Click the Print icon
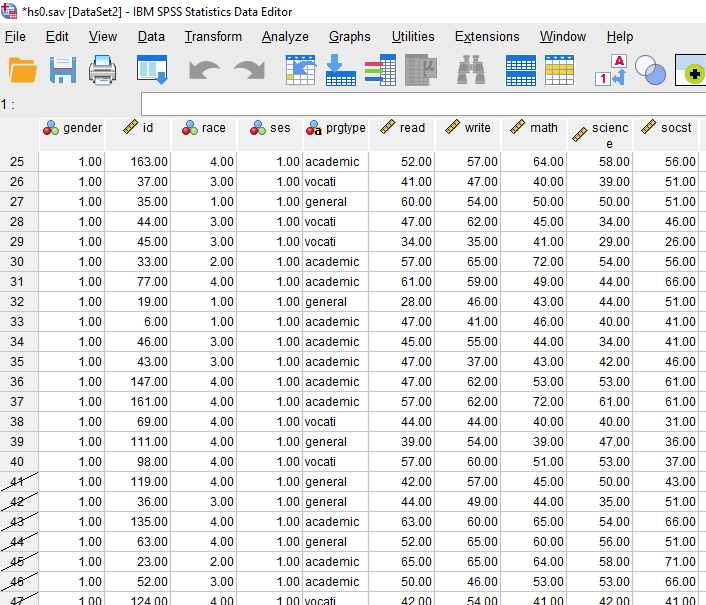 pos(103,70)
